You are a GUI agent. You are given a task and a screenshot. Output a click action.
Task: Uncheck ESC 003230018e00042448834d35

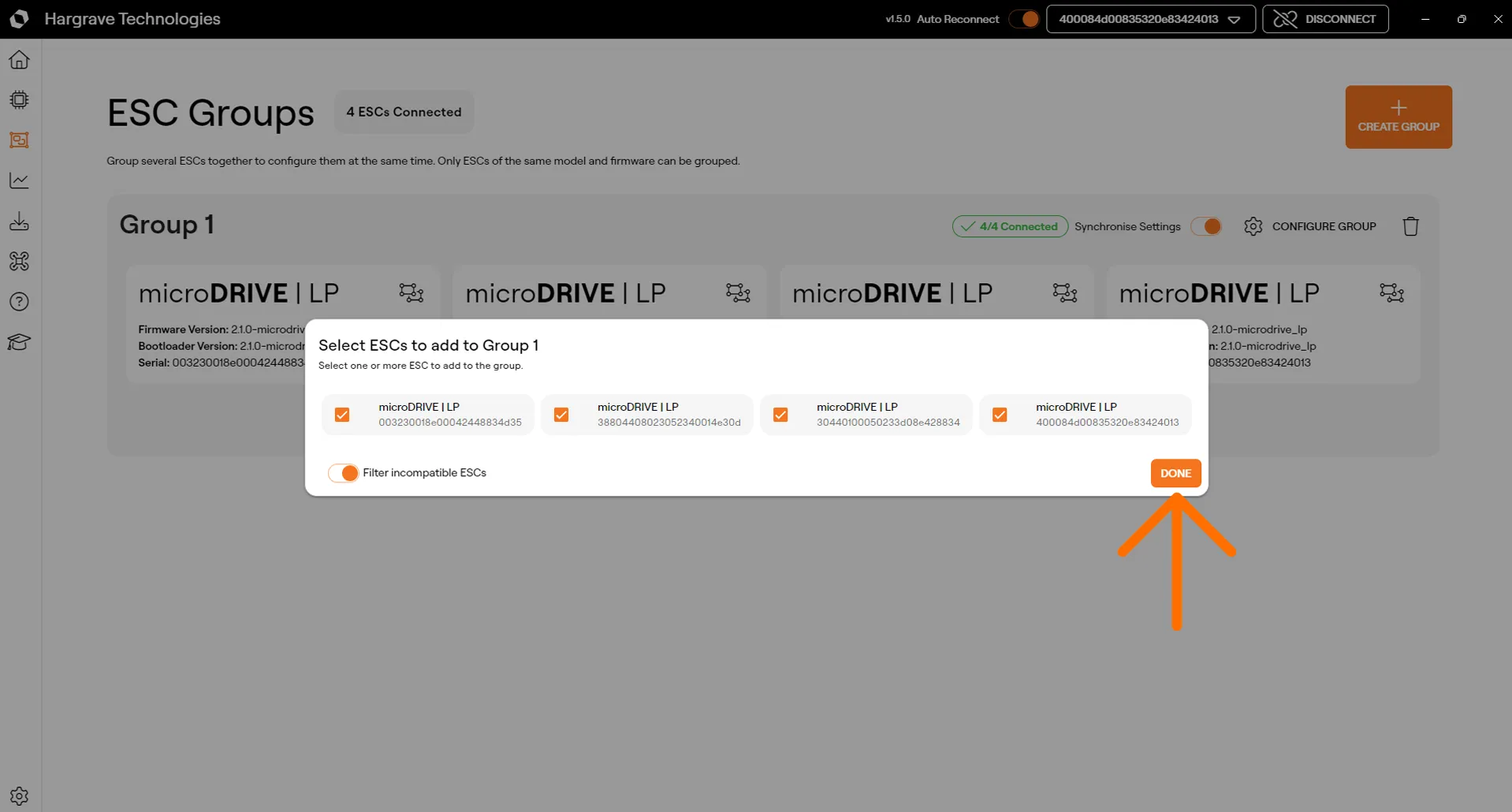pos(342,415)
